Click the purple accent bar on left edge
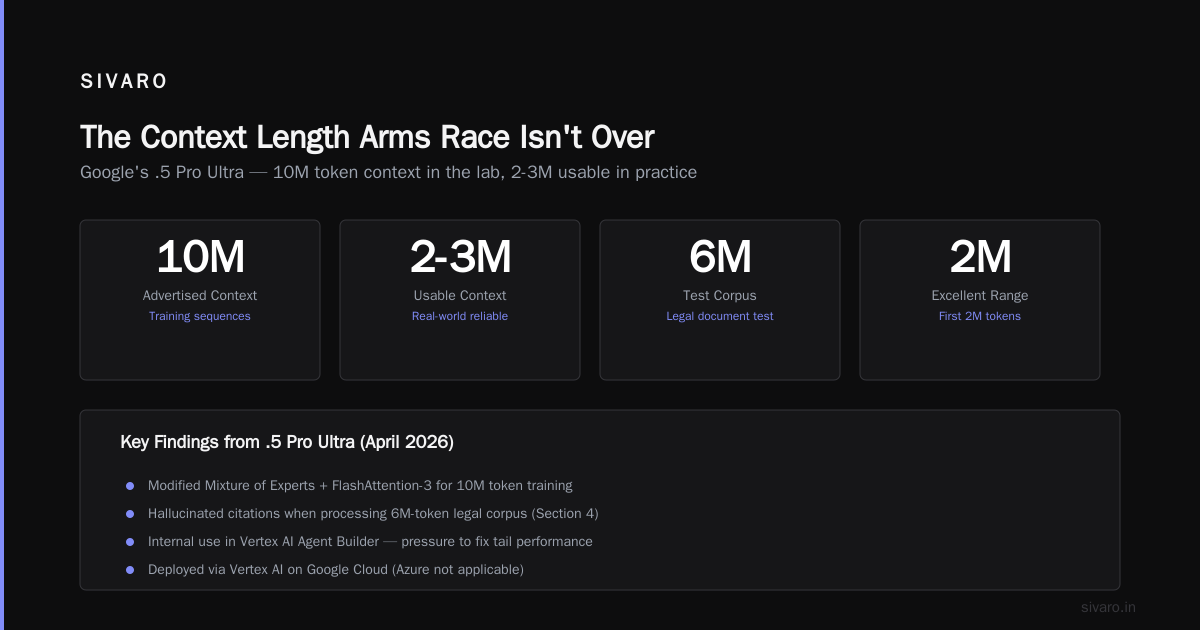The image size is (1200, 630). tap(2, 315)
